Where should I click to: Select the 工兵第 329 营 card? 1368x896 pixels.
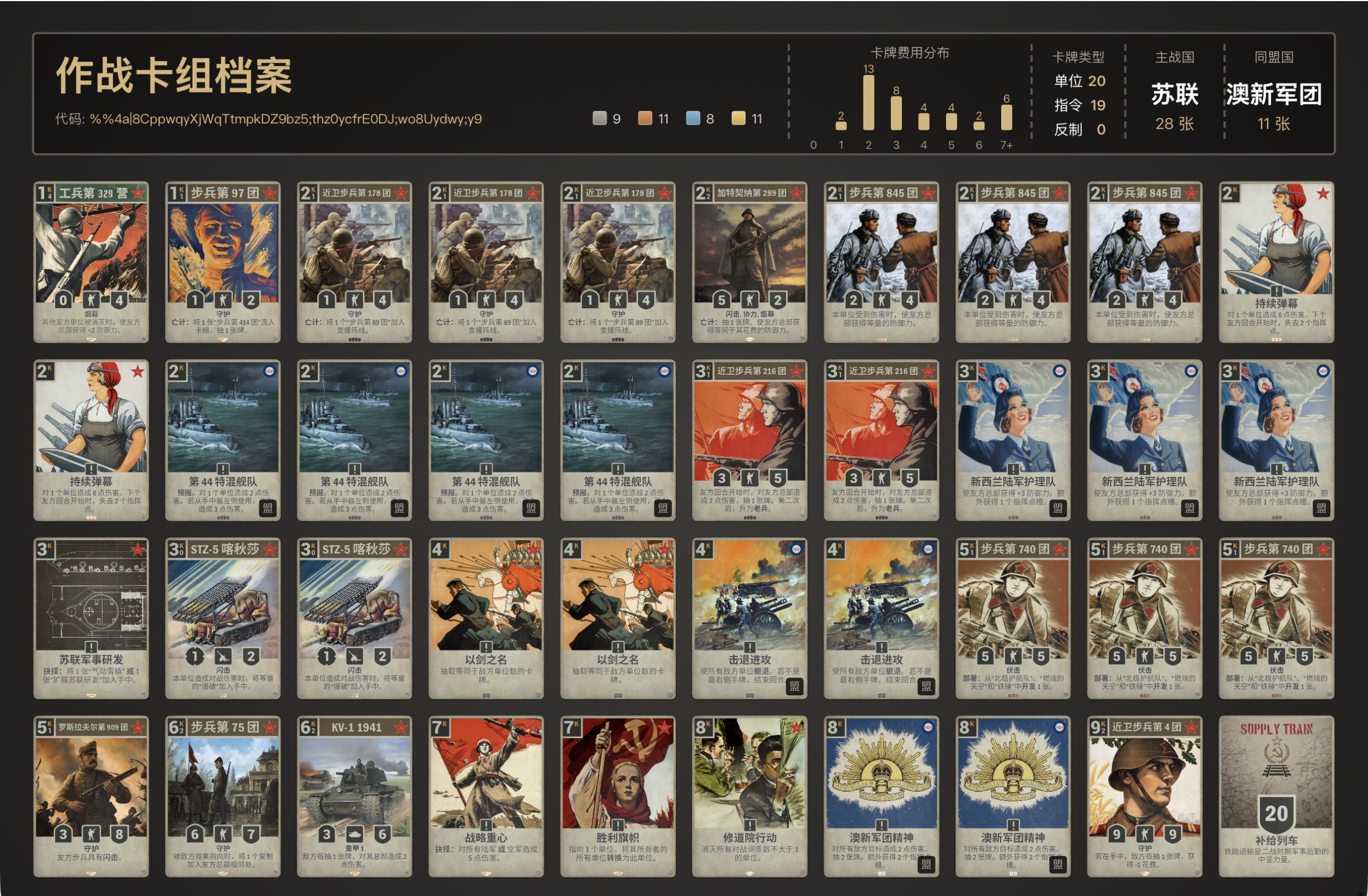pos(91,262)
